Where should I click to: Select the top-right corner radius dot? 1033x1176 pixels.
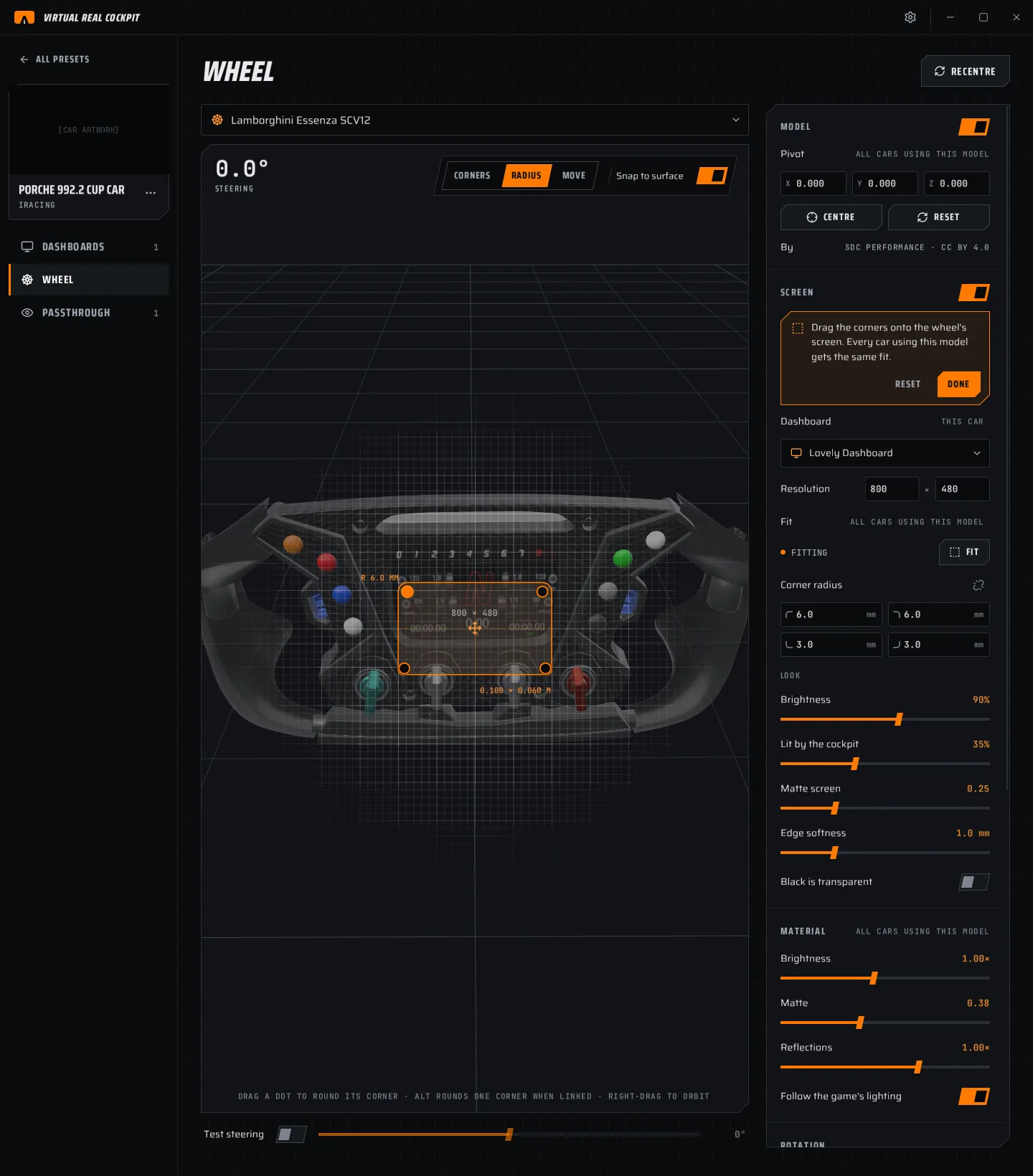[x=542, y=592]
